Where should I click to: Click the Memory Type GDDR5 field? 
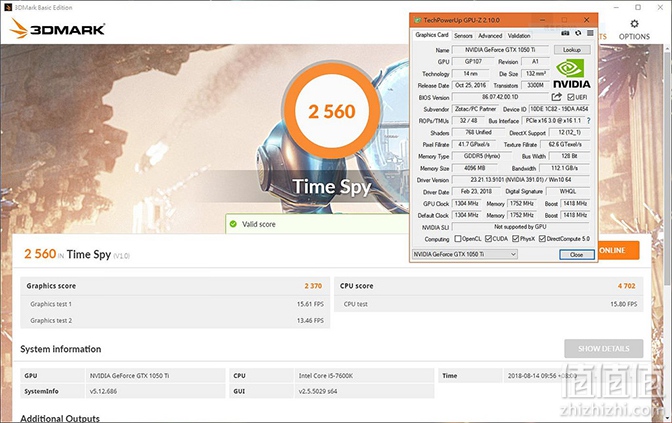482,156
